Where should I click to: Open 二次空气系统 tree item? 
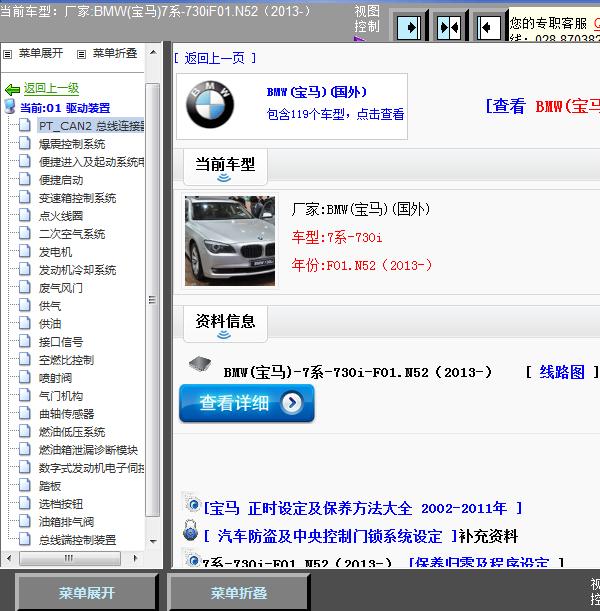[x=72, y=234]
